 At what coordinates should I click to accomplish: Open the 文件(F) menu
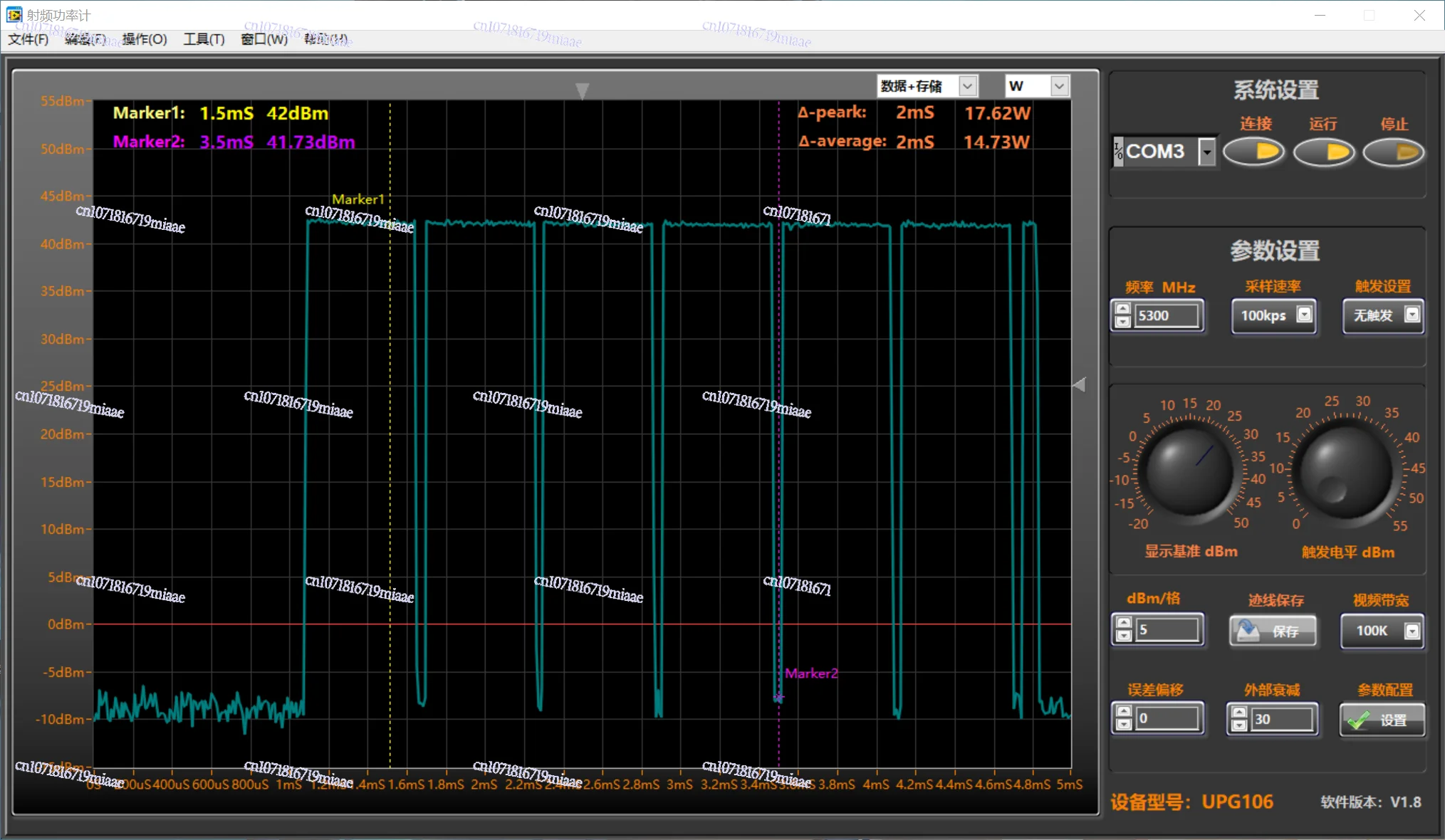point(28,39)
